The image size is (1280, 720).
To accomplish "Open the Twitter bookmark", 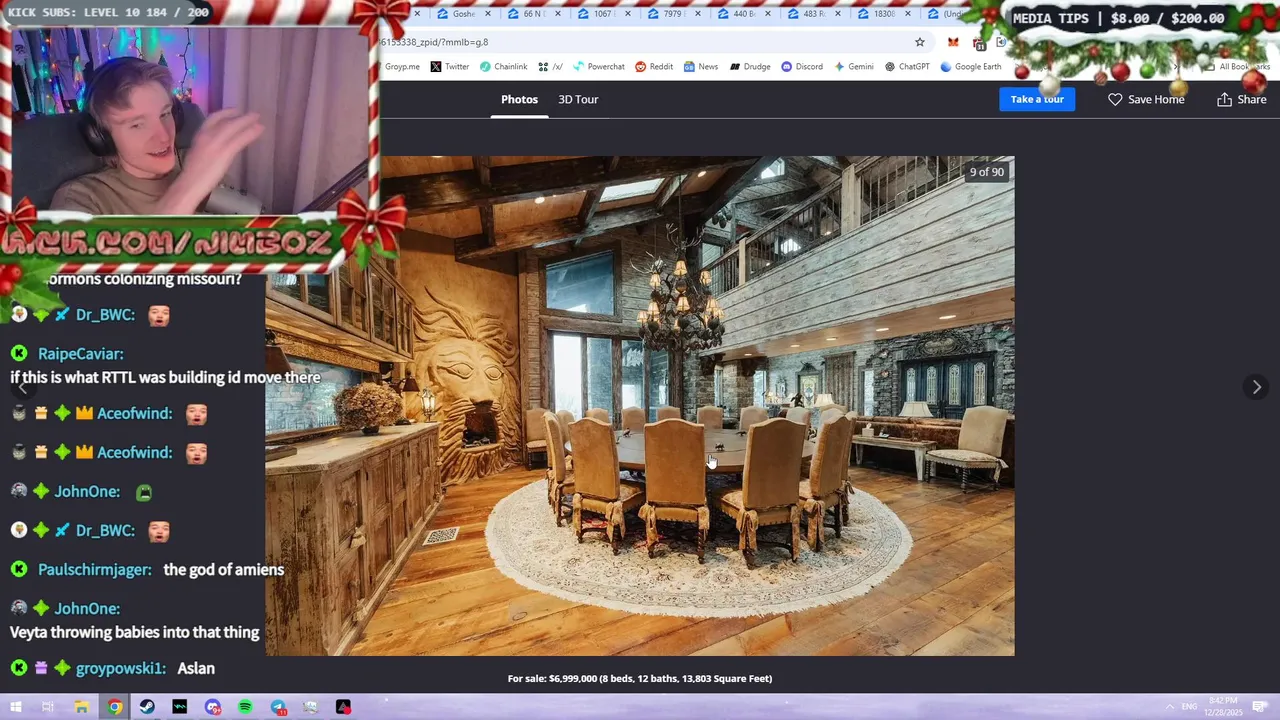I will pos(450,67).
